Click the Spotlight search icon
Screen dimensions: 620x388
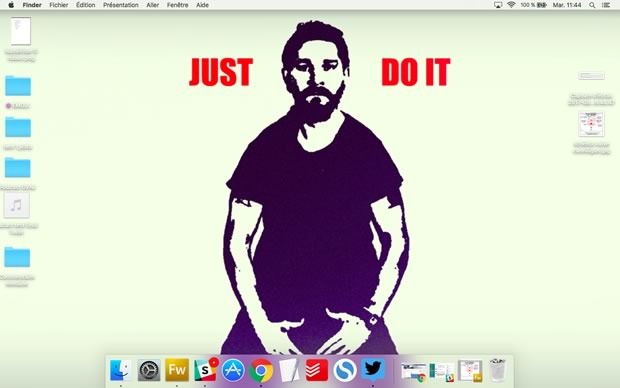point(592,5)
